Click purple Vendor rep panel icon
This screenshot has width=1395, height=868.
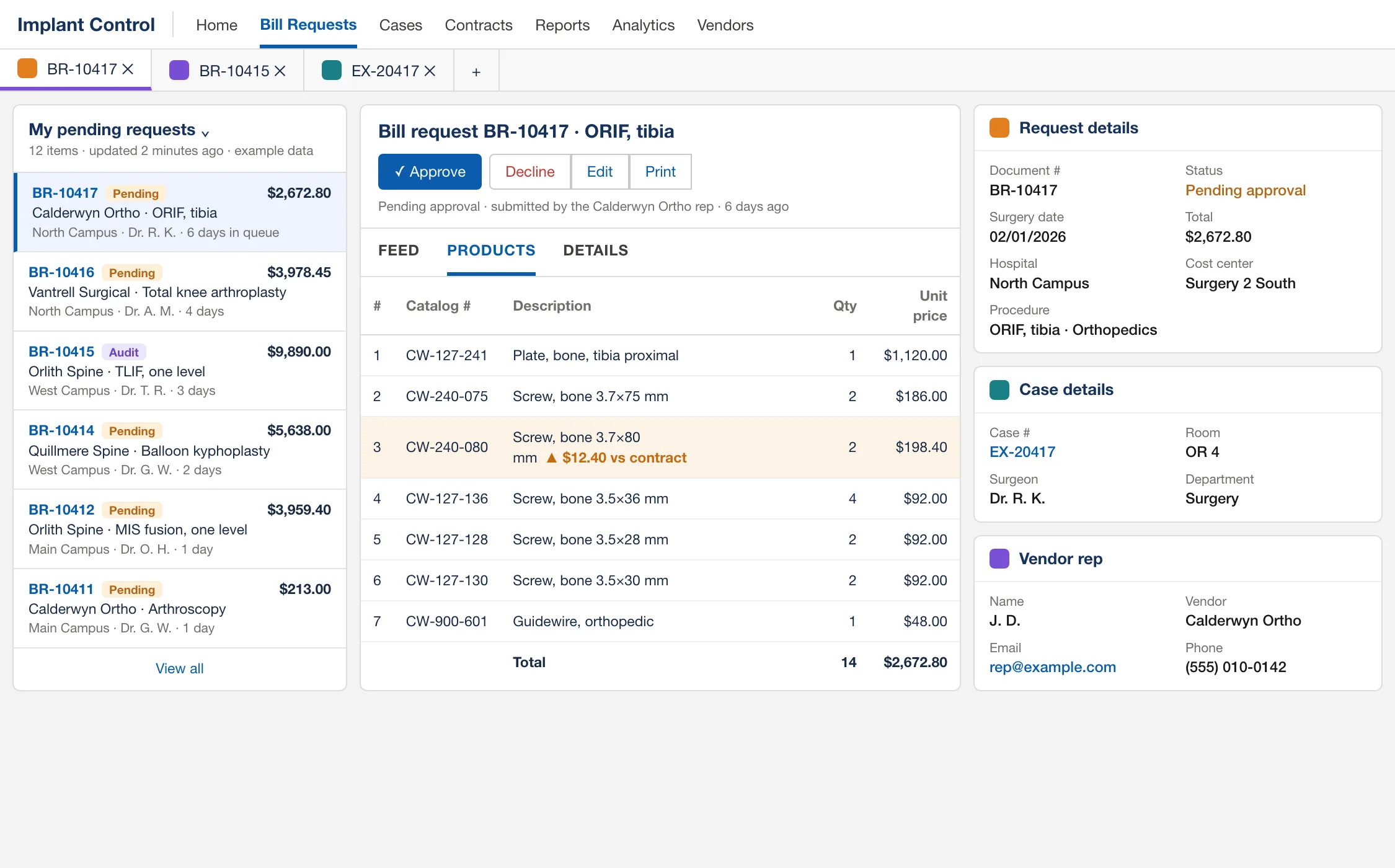[999, 559]
